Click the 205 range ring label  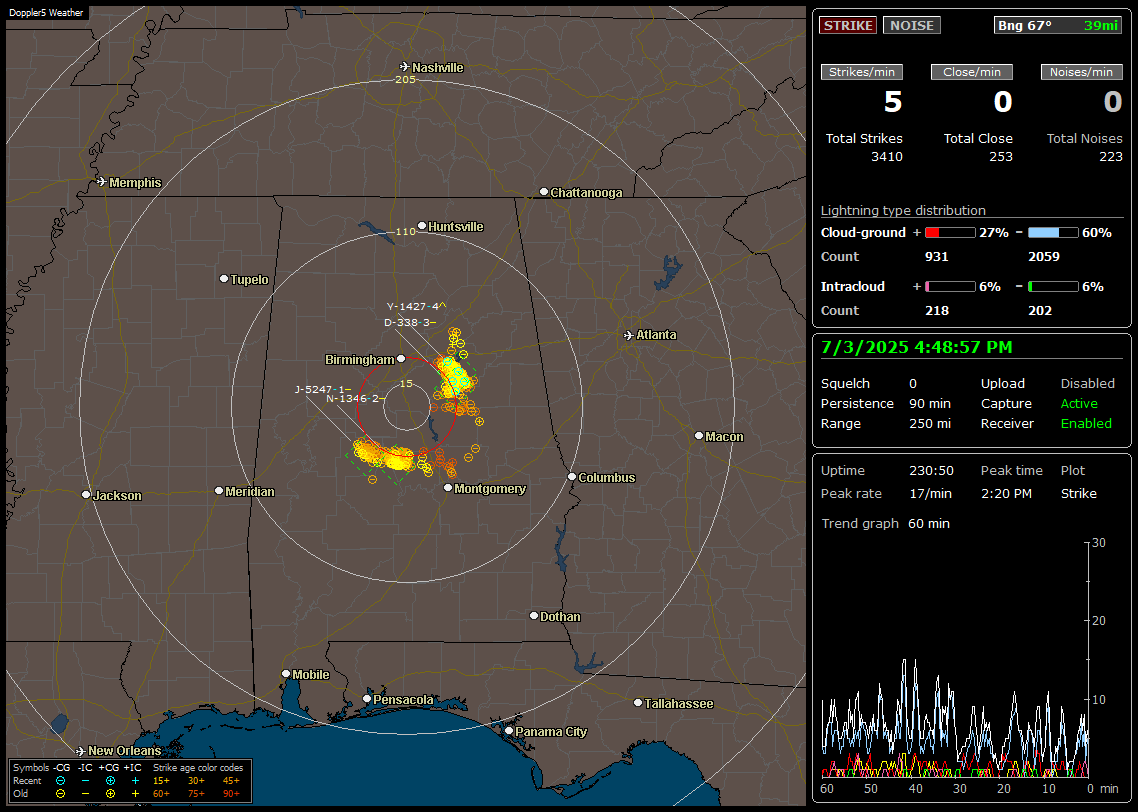coord(405,80)
